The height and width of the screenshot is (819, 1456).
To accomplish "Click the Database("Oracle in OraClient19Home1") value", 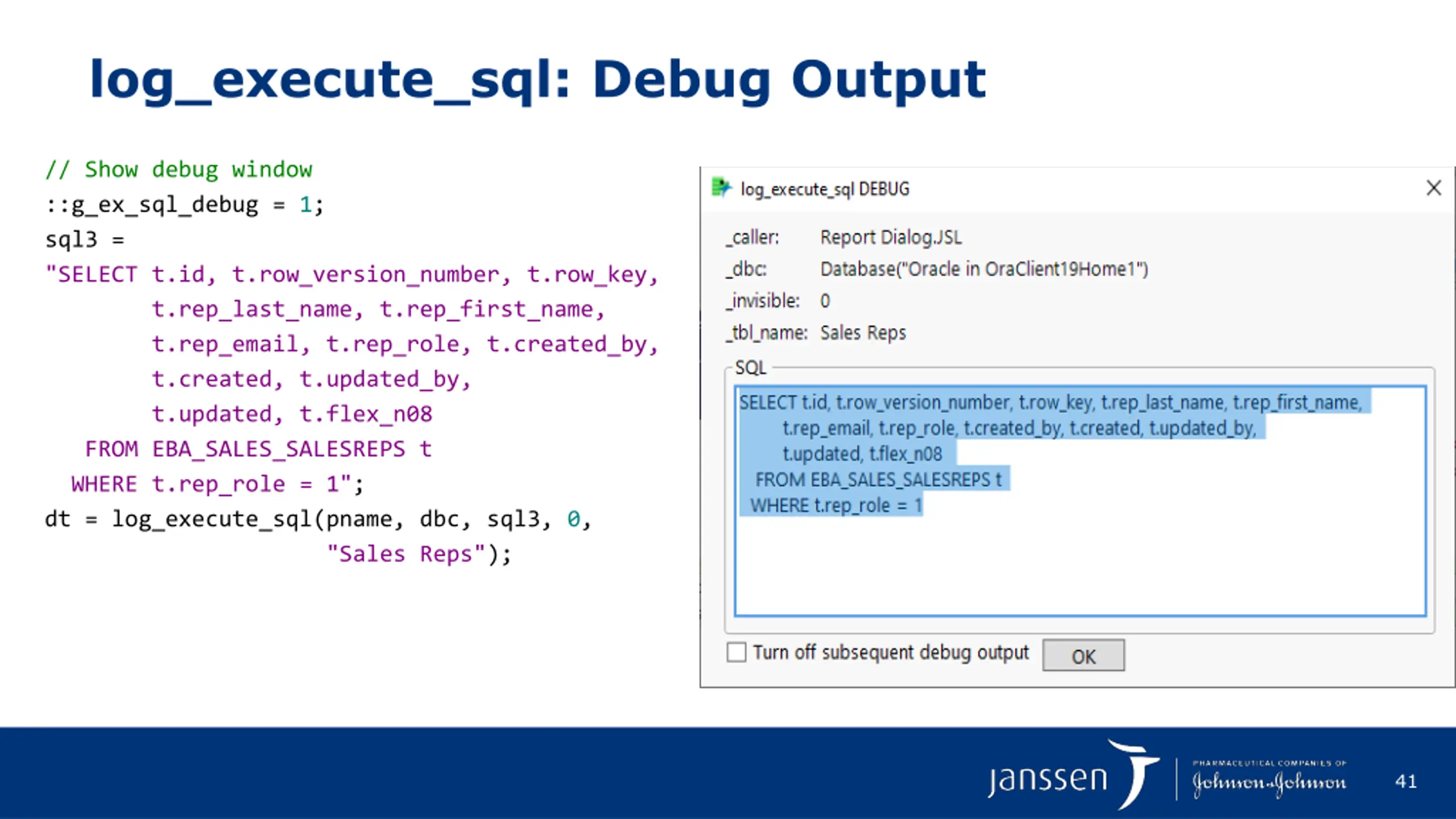I will (x=984, y=269).
